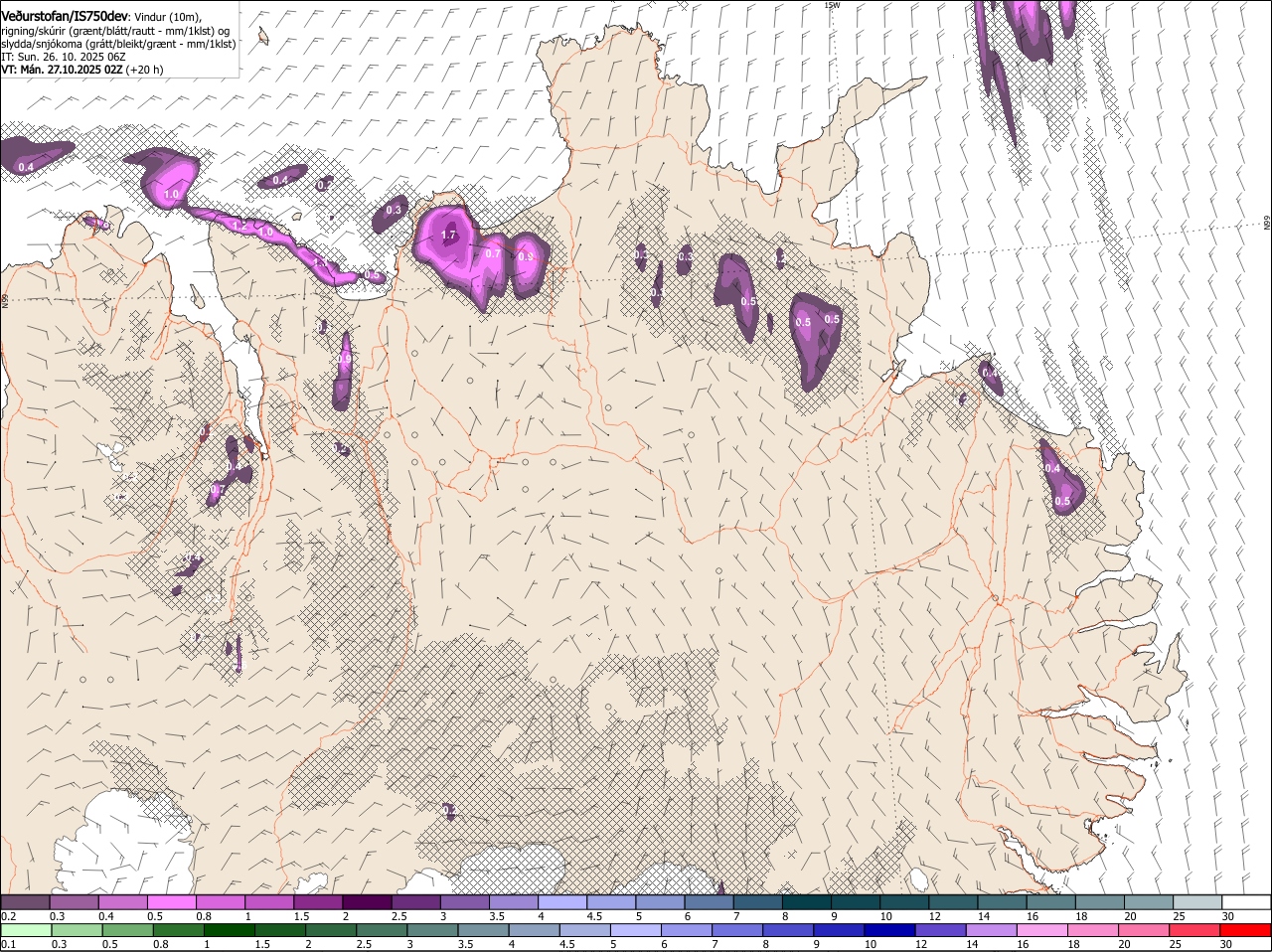The height and width of the screenshot is (952, 1272).
Task: Select the dark grey-purple 0.2 swatch in the top legend row
Action: click(x=25, y=901)
